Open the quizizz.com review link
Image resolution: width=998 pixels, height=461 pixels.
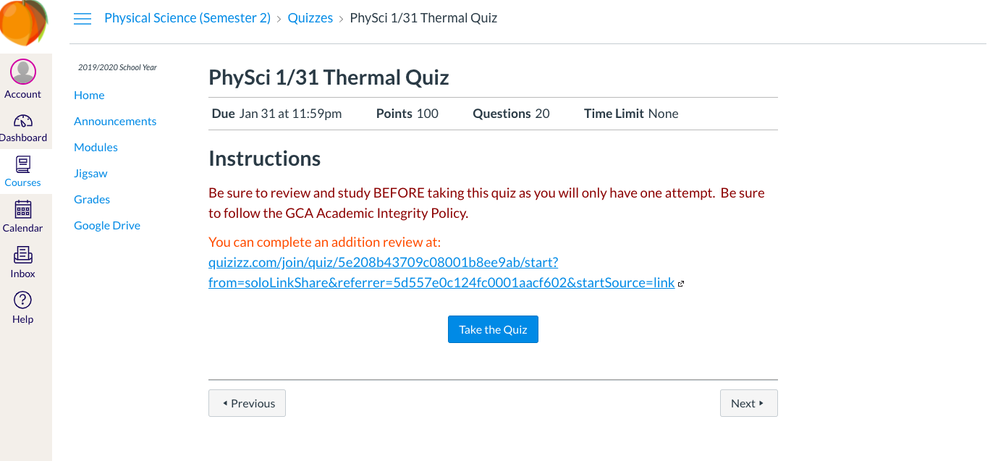(441, 273)
